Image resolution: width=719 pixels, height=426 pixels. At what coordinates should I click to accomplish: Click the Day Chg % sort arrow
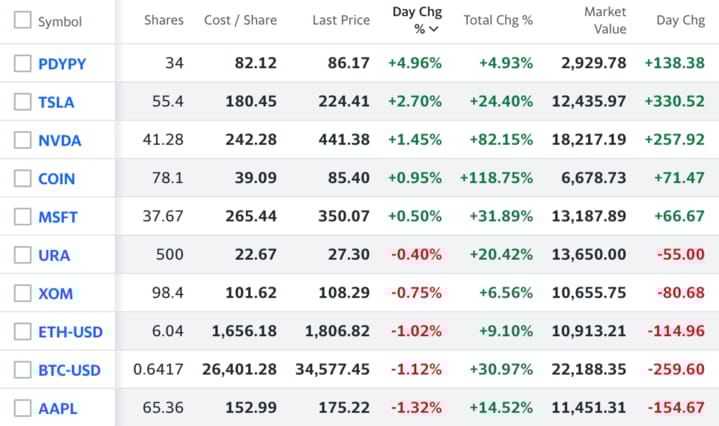click(433, 29)
